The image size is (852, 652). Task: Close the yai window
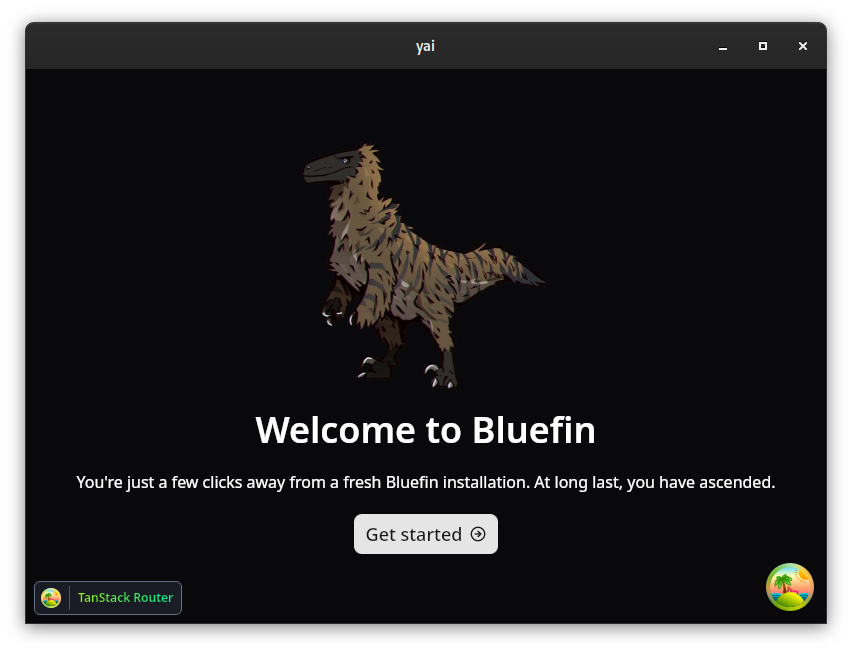pos(803,47)
